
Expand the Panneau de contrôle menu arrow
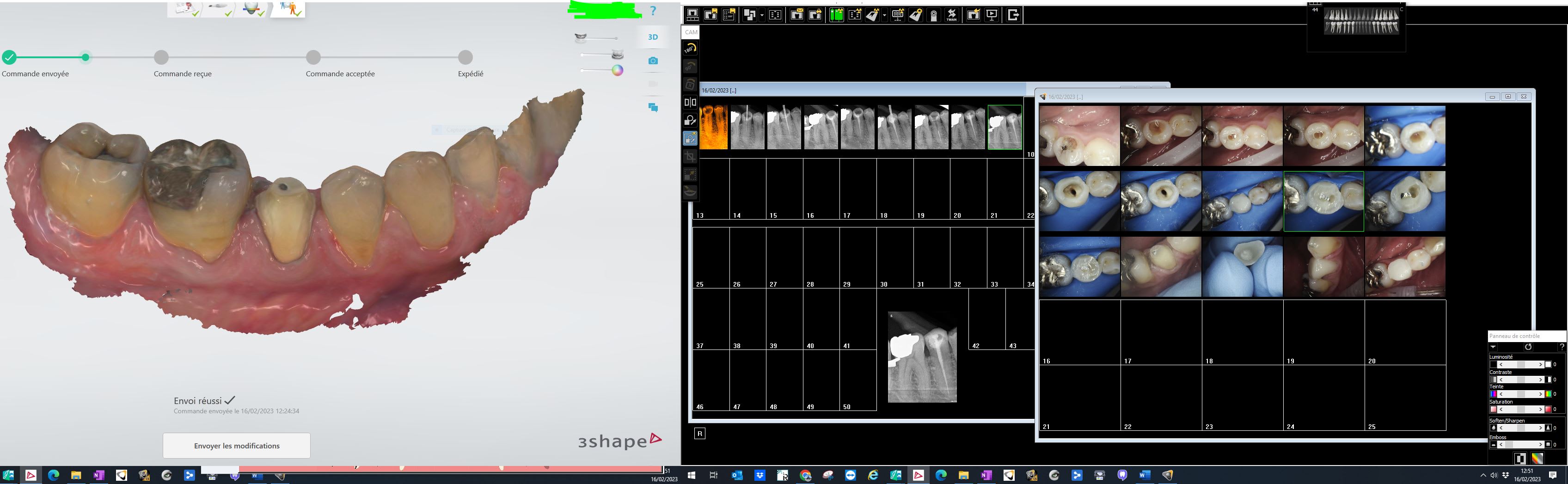[x=1493, y=347]
